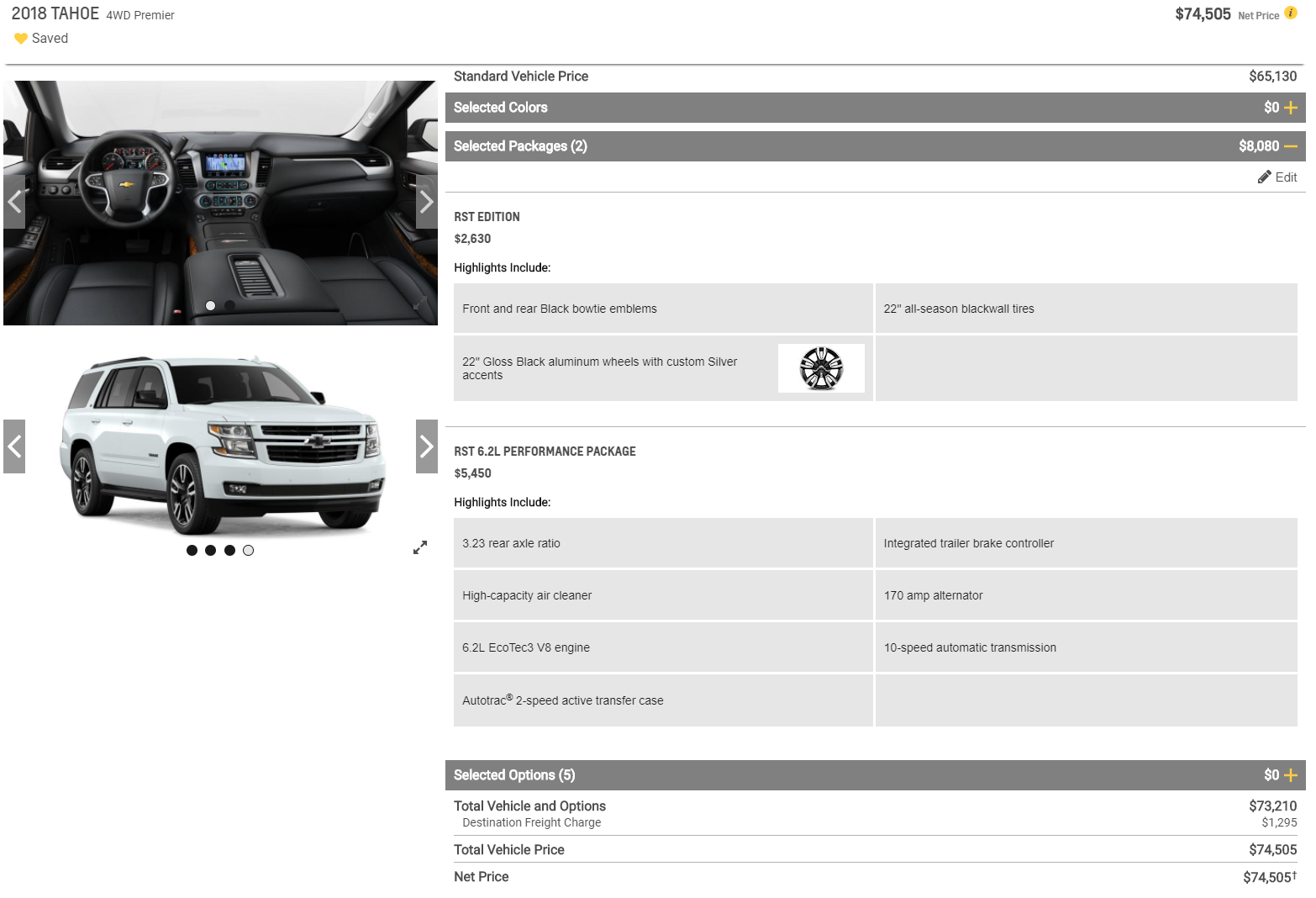The height and width of the screenshot is (898, 1316).
Task: Click 'Front and rear Black bowtie emblems'
Action: 560,309
